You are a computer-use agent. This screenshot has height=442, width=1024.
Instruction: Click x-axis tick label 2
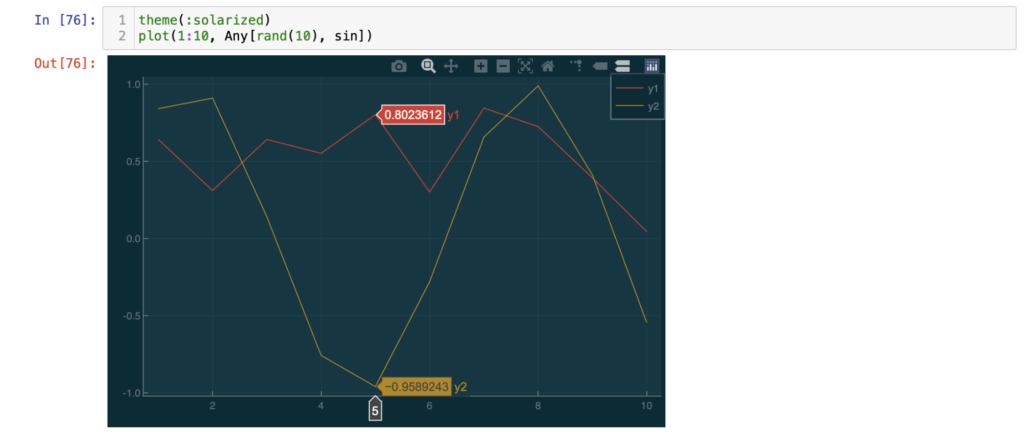[x=212, y=406]
